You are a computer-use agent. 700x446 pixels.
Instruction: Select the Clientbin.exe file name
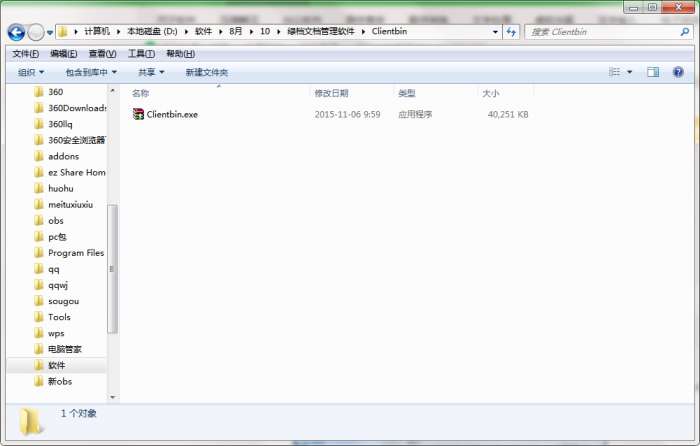pyautogui.click(x=172, y=115)
